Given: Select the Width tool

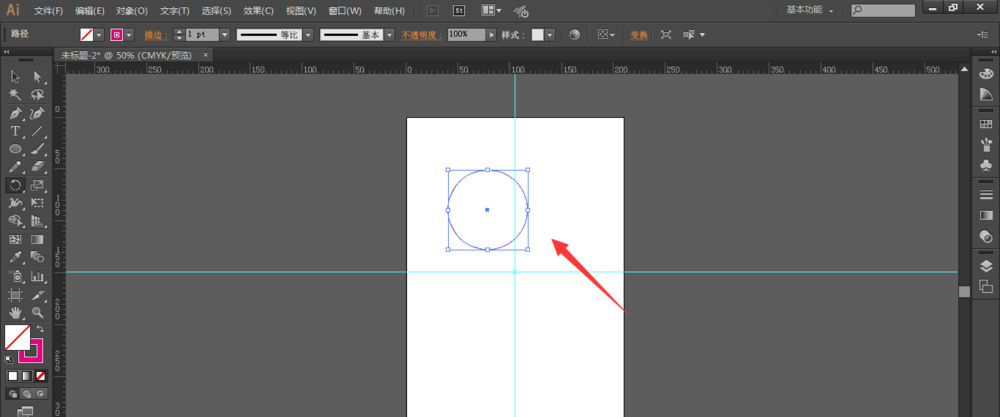Looking at the screenshot, I should (x=15, y=203).
